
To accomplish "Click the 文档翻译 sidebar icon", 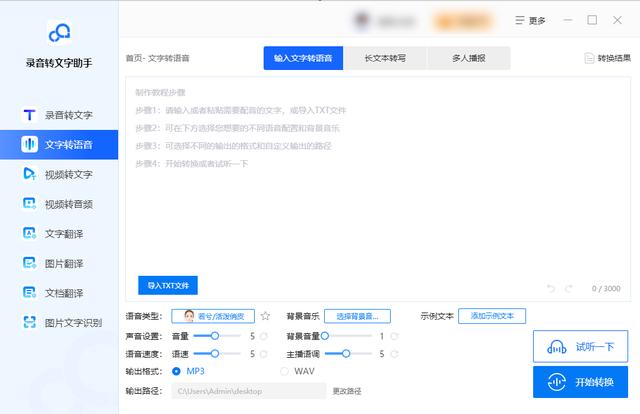I will 29,293.
